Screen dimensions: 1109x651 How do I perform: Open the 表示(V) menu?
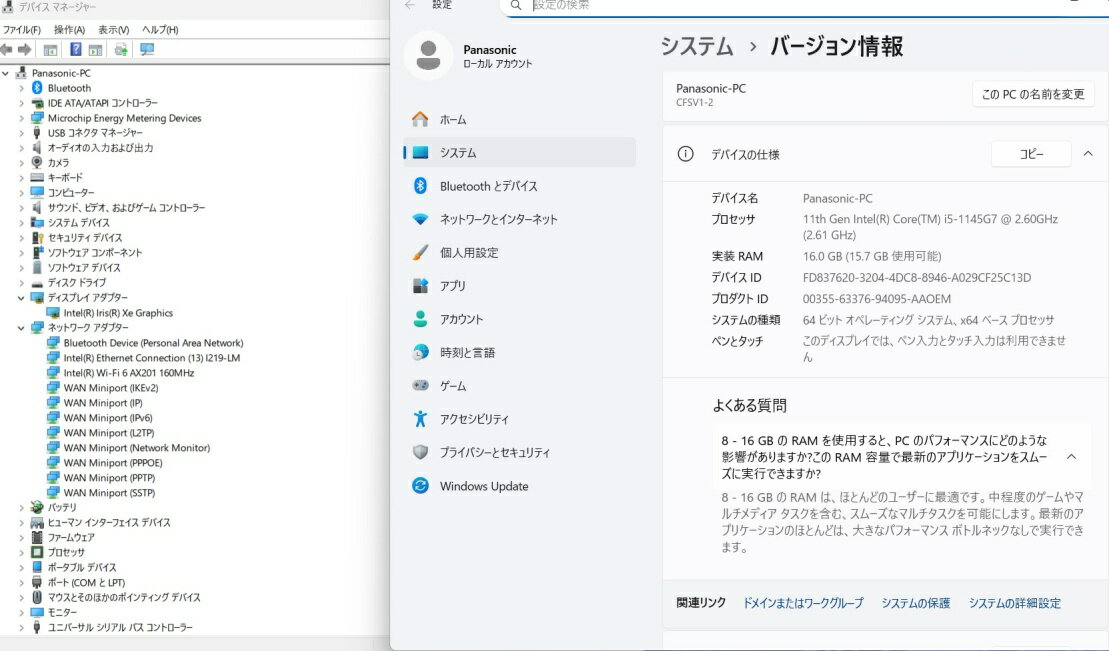[113, 30]
